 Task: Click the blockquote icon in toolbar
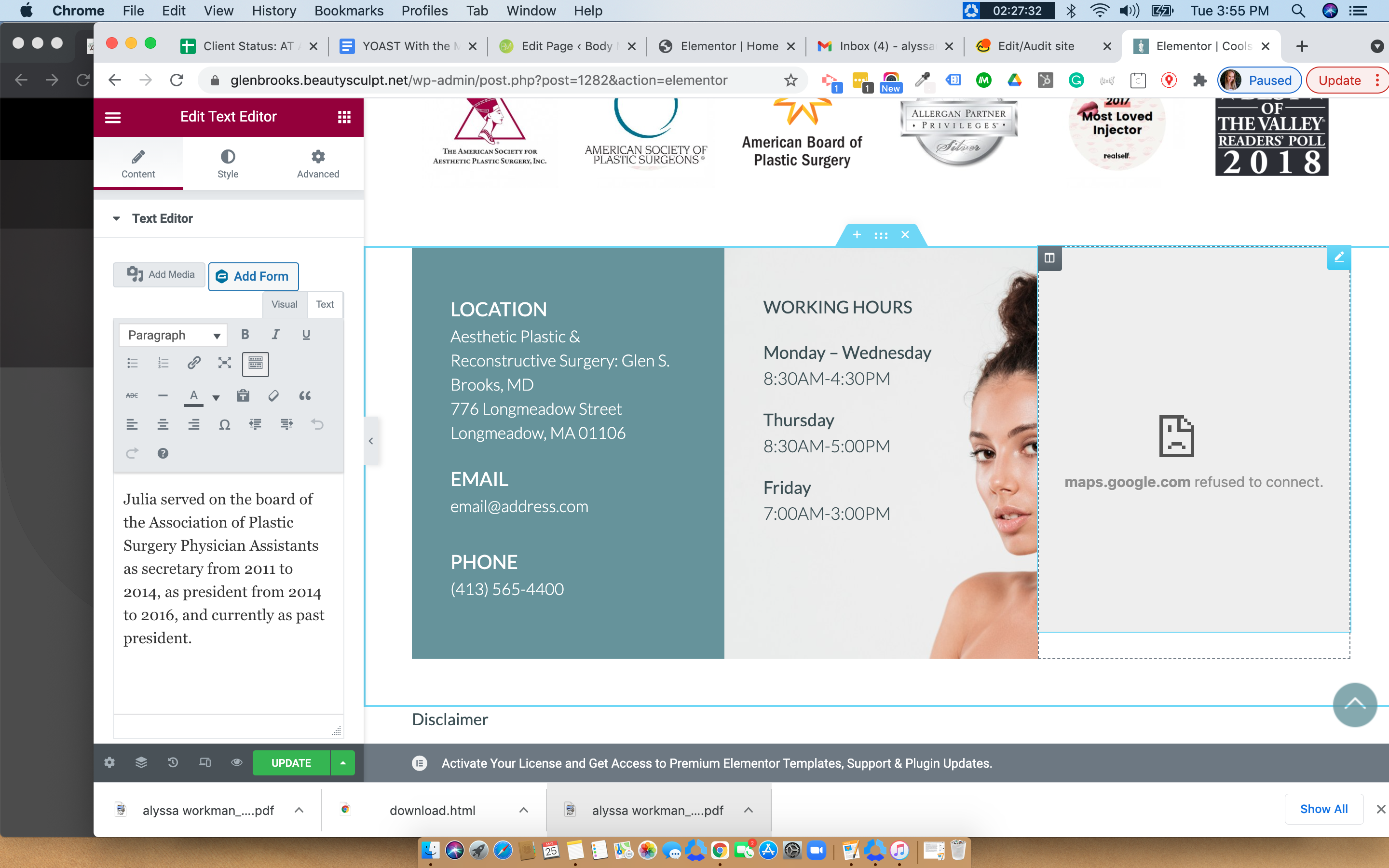pos(305,395)
